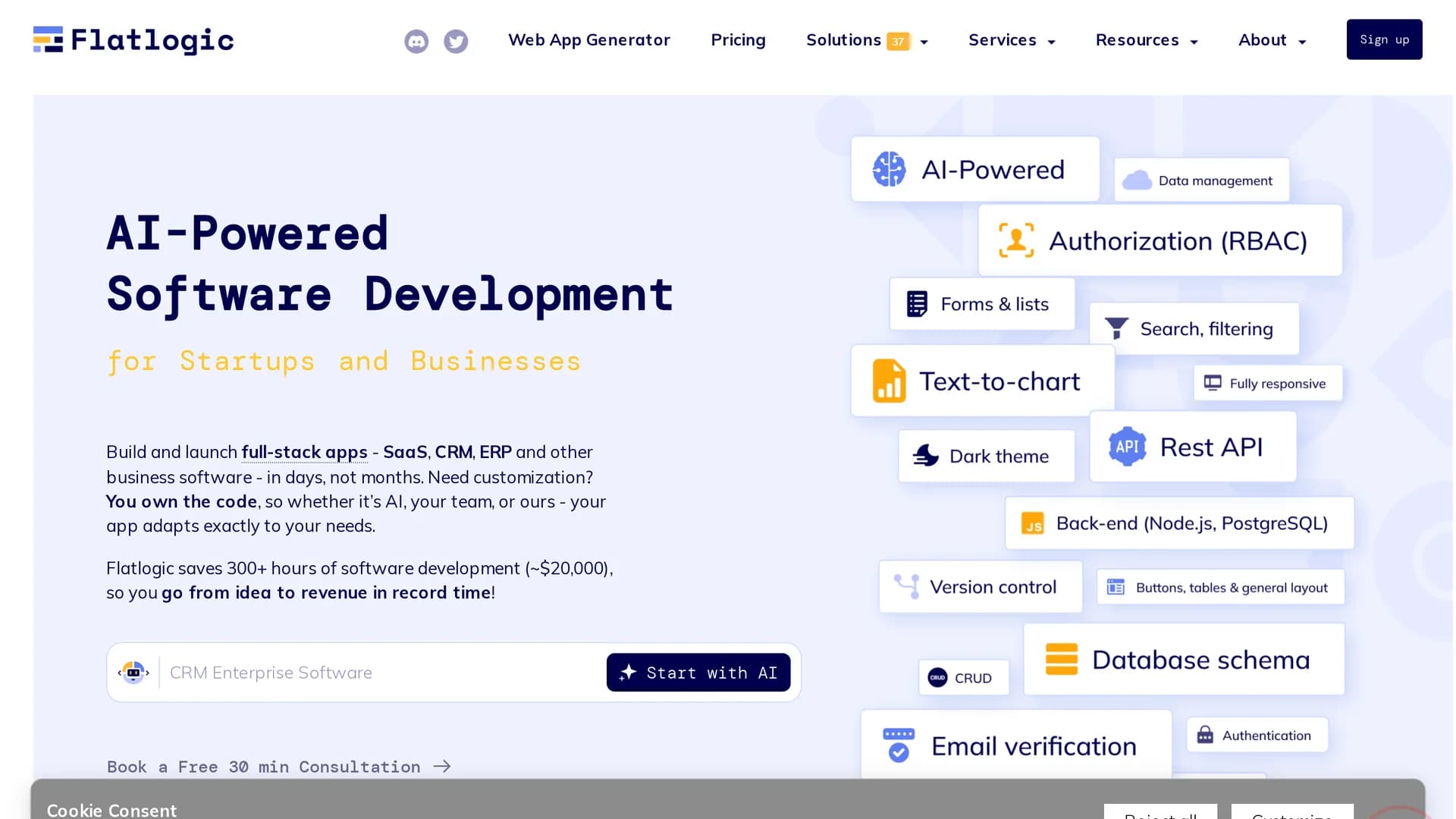Open the About menu label
Viewport: 1456px width, 819px height.
(x=1262, y=39)
